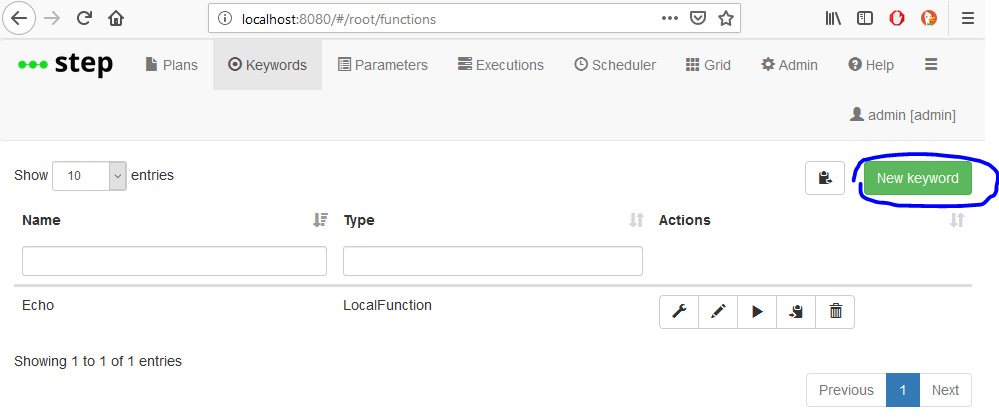This screenshot has width=999, height=417.
Task: Create a New keyword
Action: click(917, 178)
